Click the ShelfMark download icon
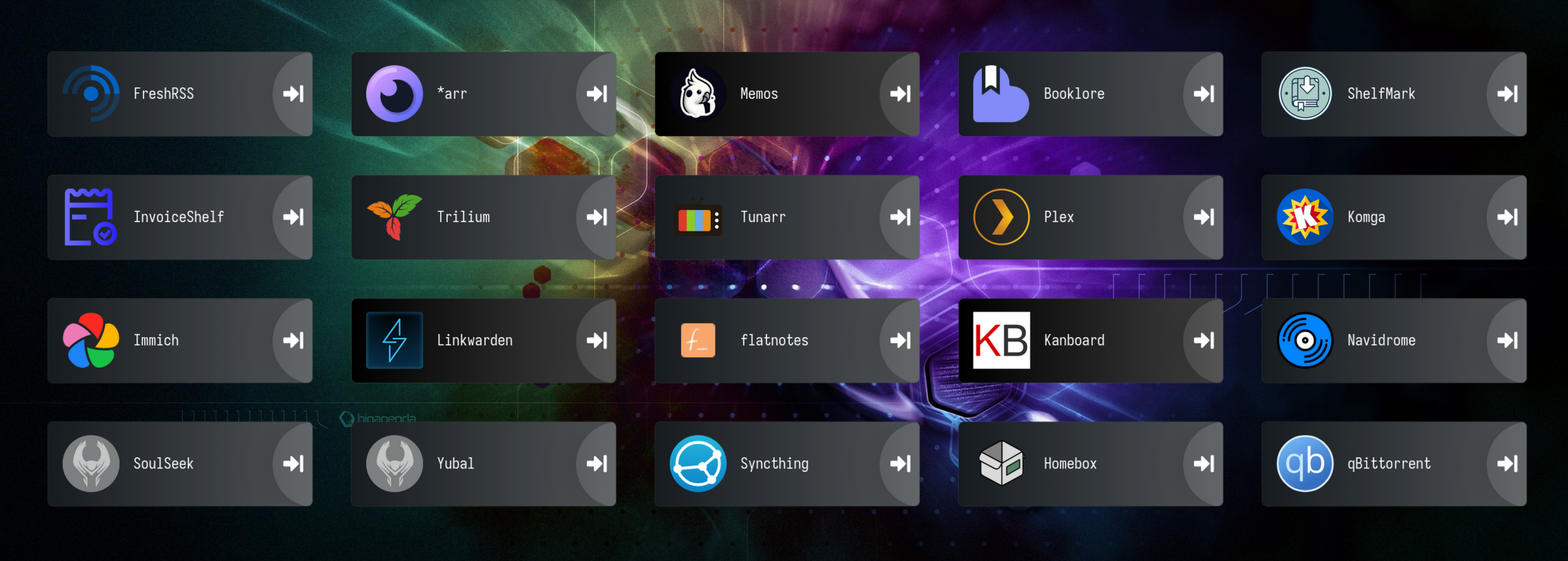This screenshot has height=561, width=1568. pyautogui.click(x=1304, y=94)
